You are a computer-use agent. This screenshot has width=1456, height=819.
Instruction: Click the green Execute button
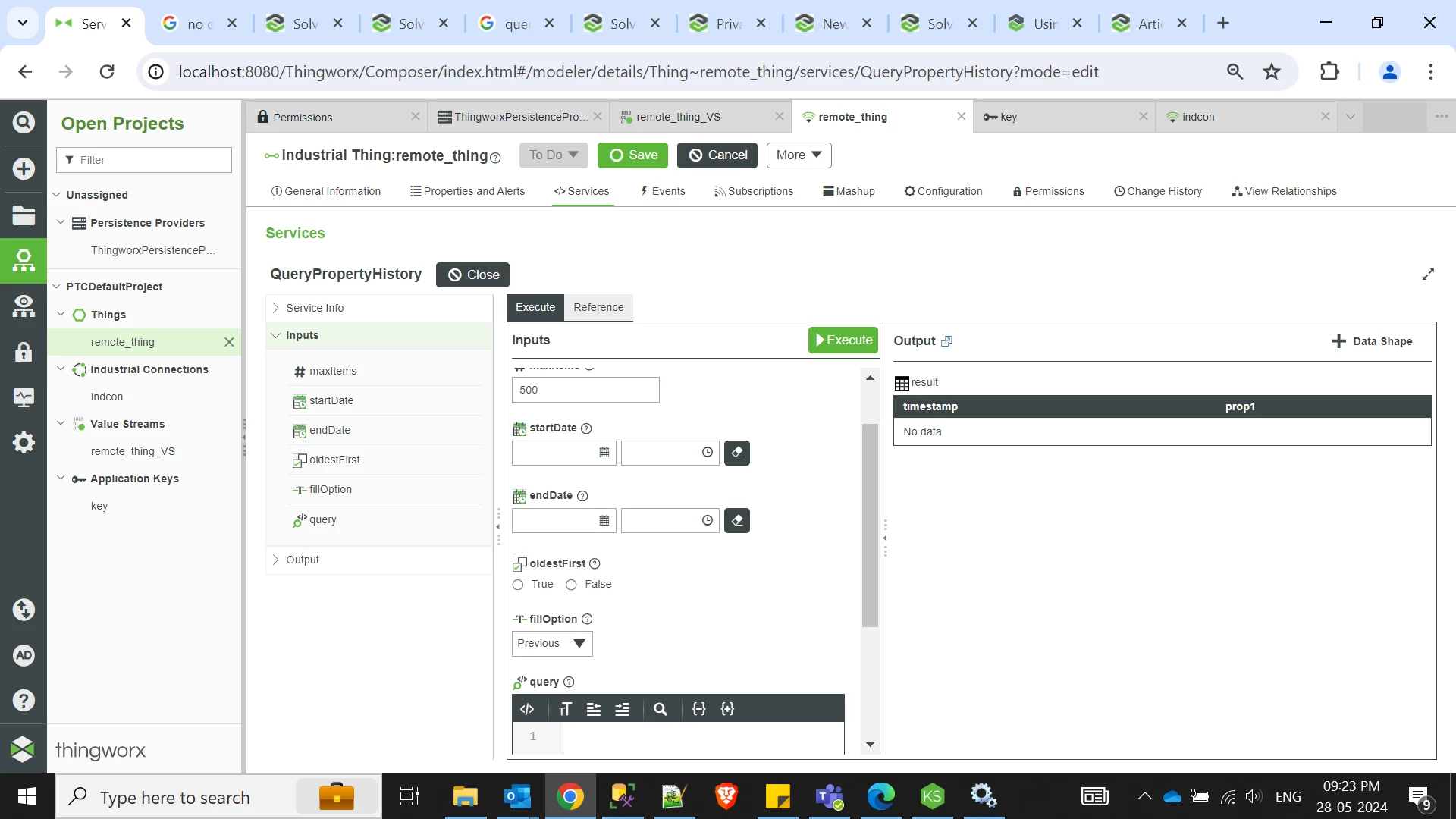843,340
